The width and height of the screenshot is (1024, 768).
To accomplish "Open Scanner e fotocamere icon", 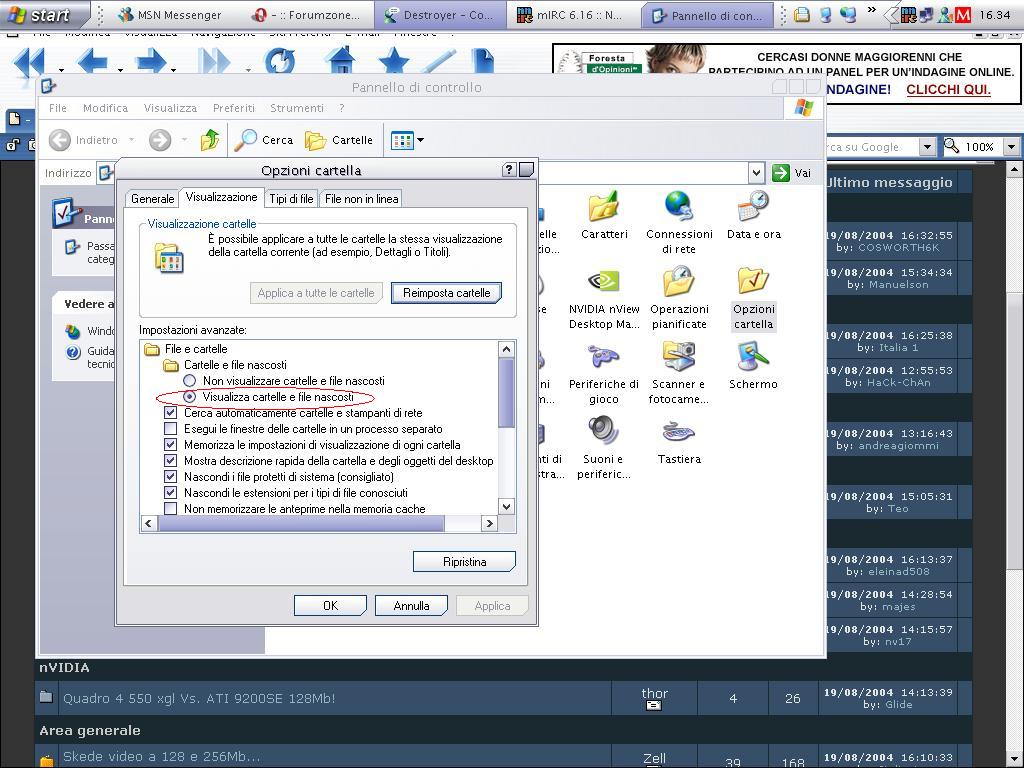I will (678, 359).
